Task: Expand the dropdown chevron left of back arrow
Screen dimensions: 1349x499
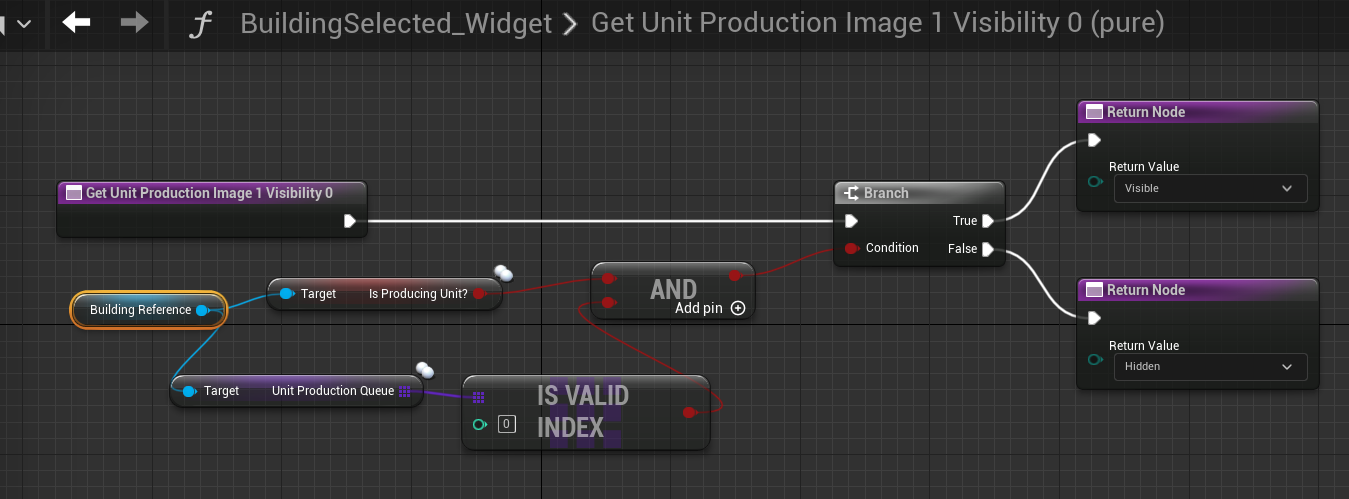Action: tap(23, 22)
